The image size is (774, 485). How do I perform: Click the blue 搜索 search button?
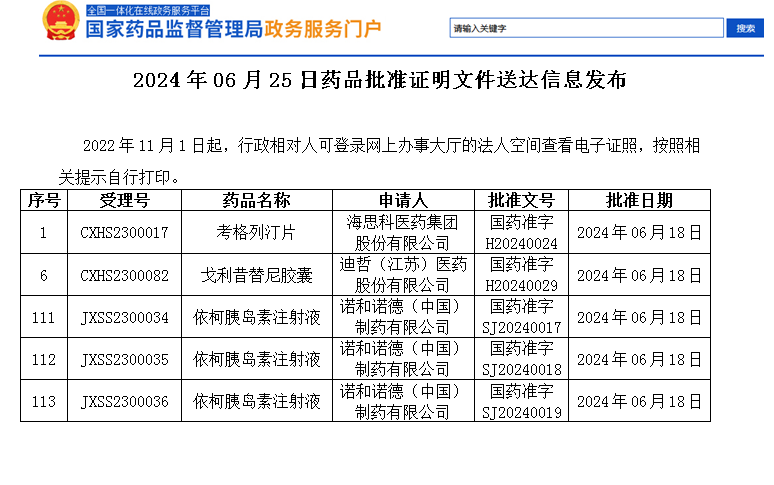(745, 28)
